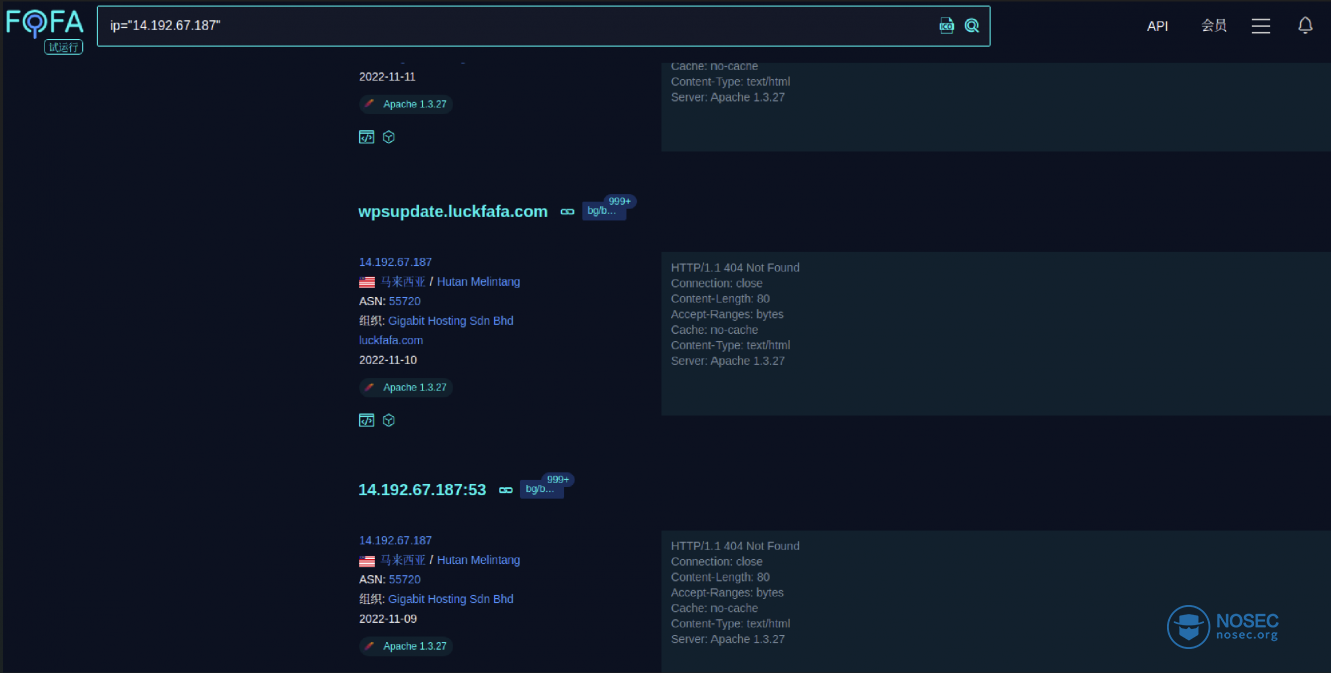This screenshot has height=673, width=1331.
Task: Open the icon search tool in search bar
Action: (947, 26)
